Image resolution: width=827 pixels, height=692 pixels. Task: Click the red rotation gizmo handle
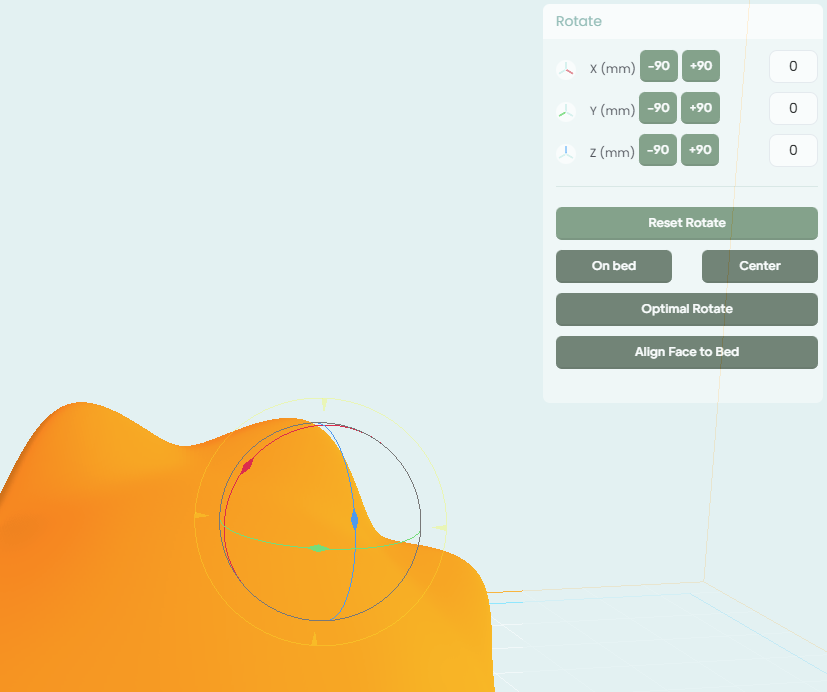coord(247,465)
